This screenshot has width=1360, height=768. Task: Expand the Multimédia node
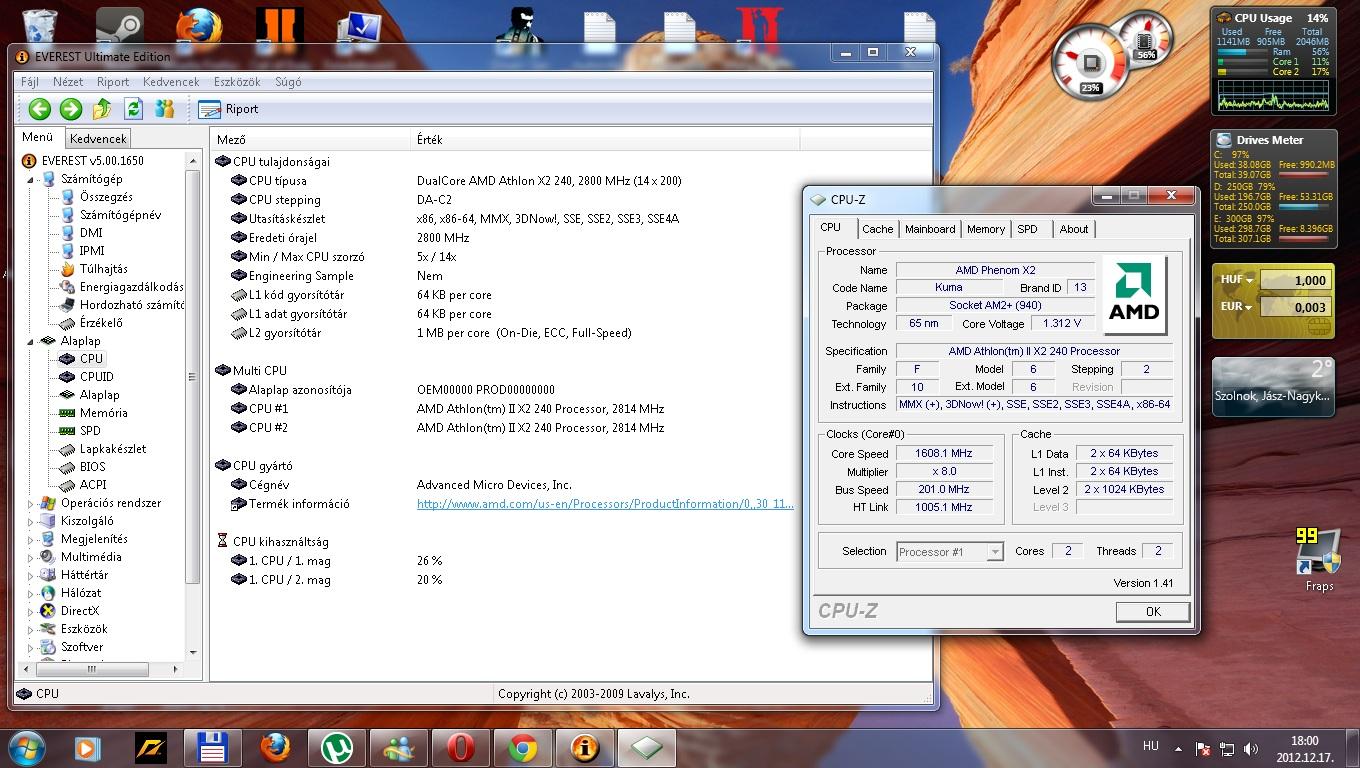(31, 557)
